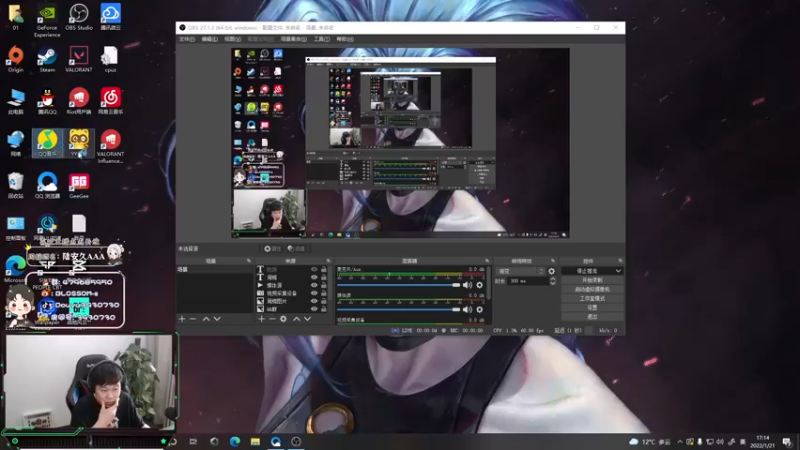Open Microsoft Edge from the taskbar
The height and width of the screenshot is (450, 800).
click(235, 442)
